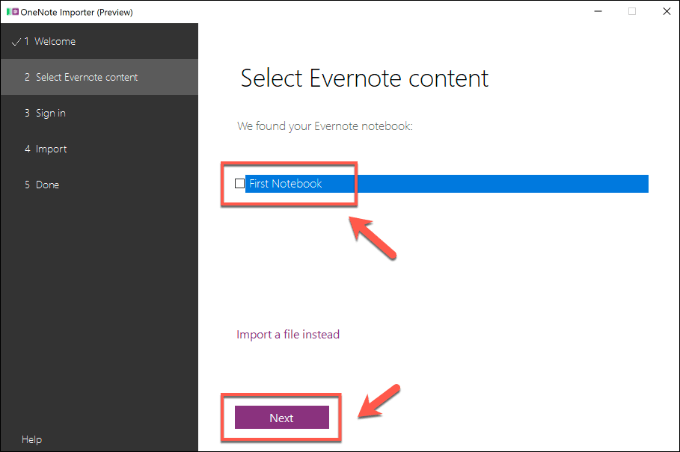Jump to the Sign in step
680x452 pixels.
click(51, 113)
